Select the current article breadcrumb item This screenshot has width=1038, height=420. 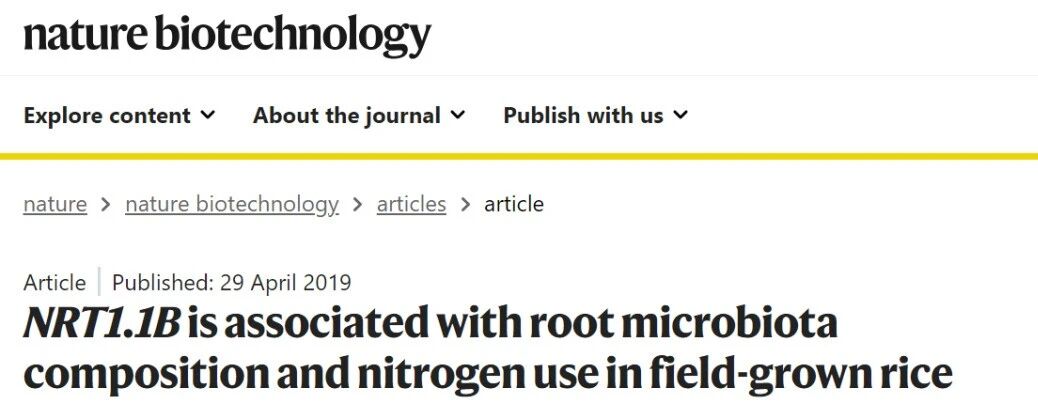(514, 205)
